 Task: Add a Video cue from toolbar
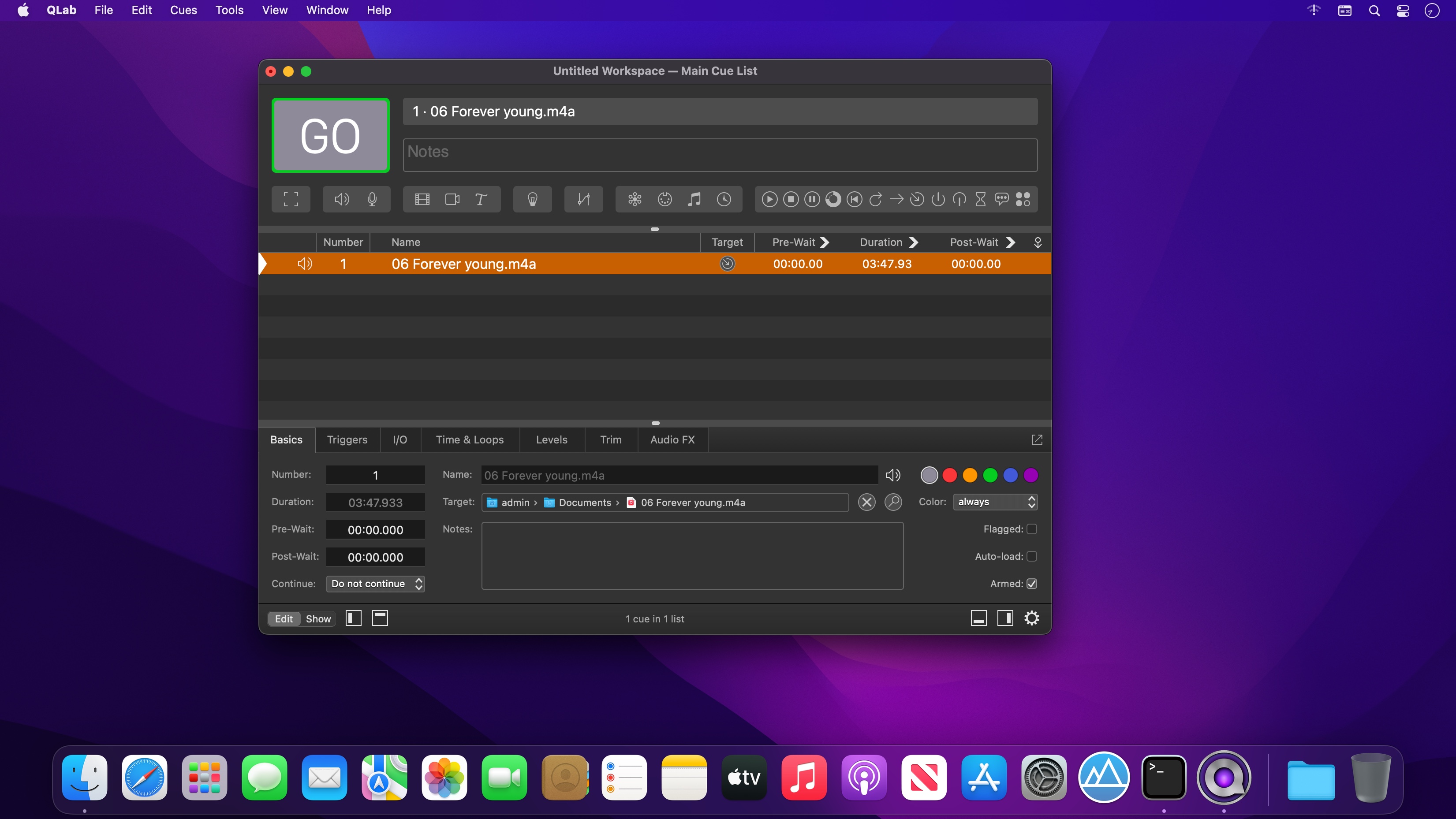[x=422, y=199]
